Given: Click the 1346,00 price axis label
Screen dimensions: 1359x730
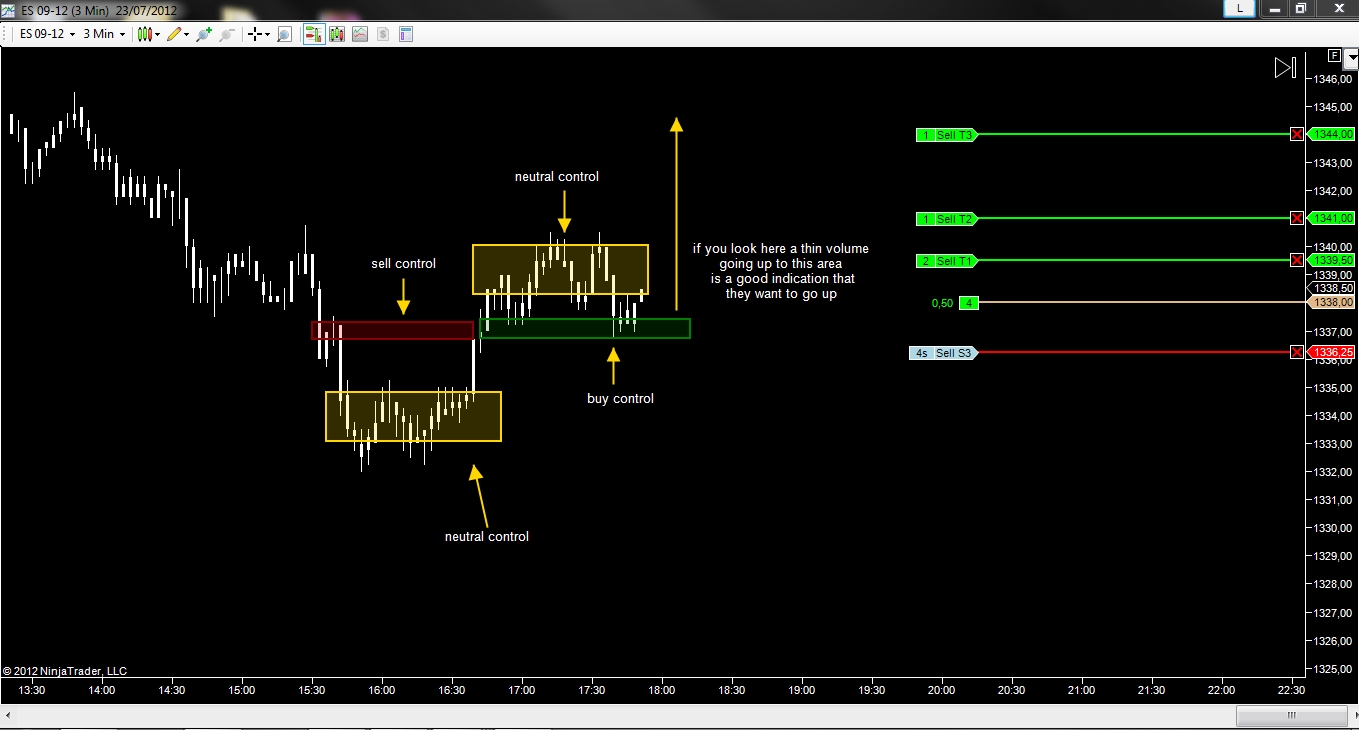Looking at the screenshot, I should [1333, 78].
